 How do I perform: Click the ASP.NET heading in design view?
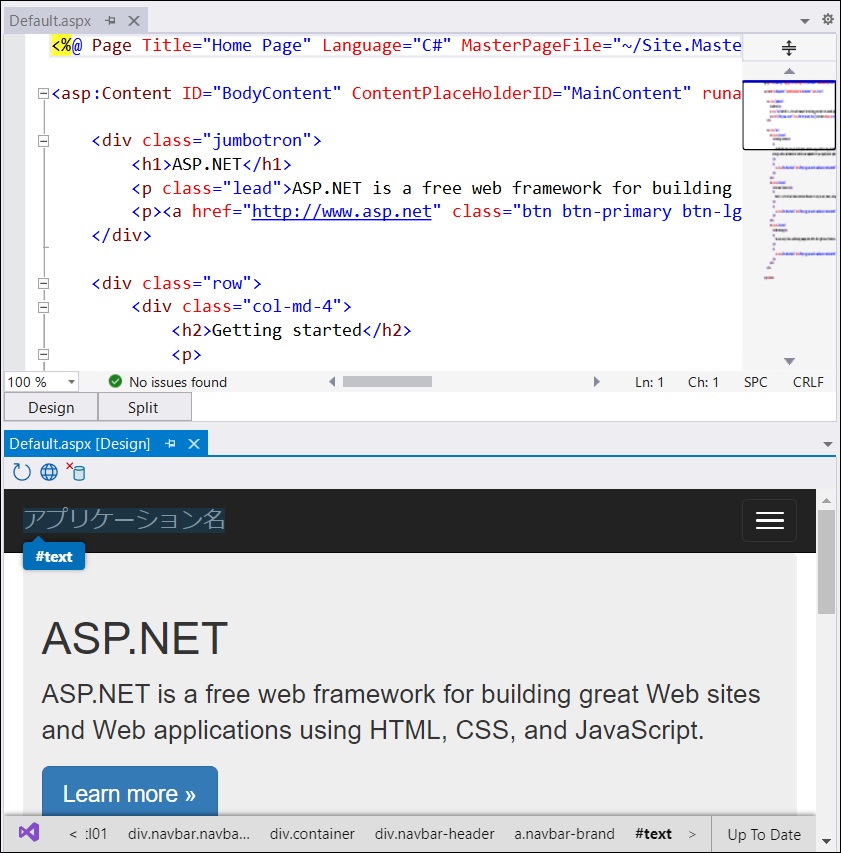[x=134, y=638]
